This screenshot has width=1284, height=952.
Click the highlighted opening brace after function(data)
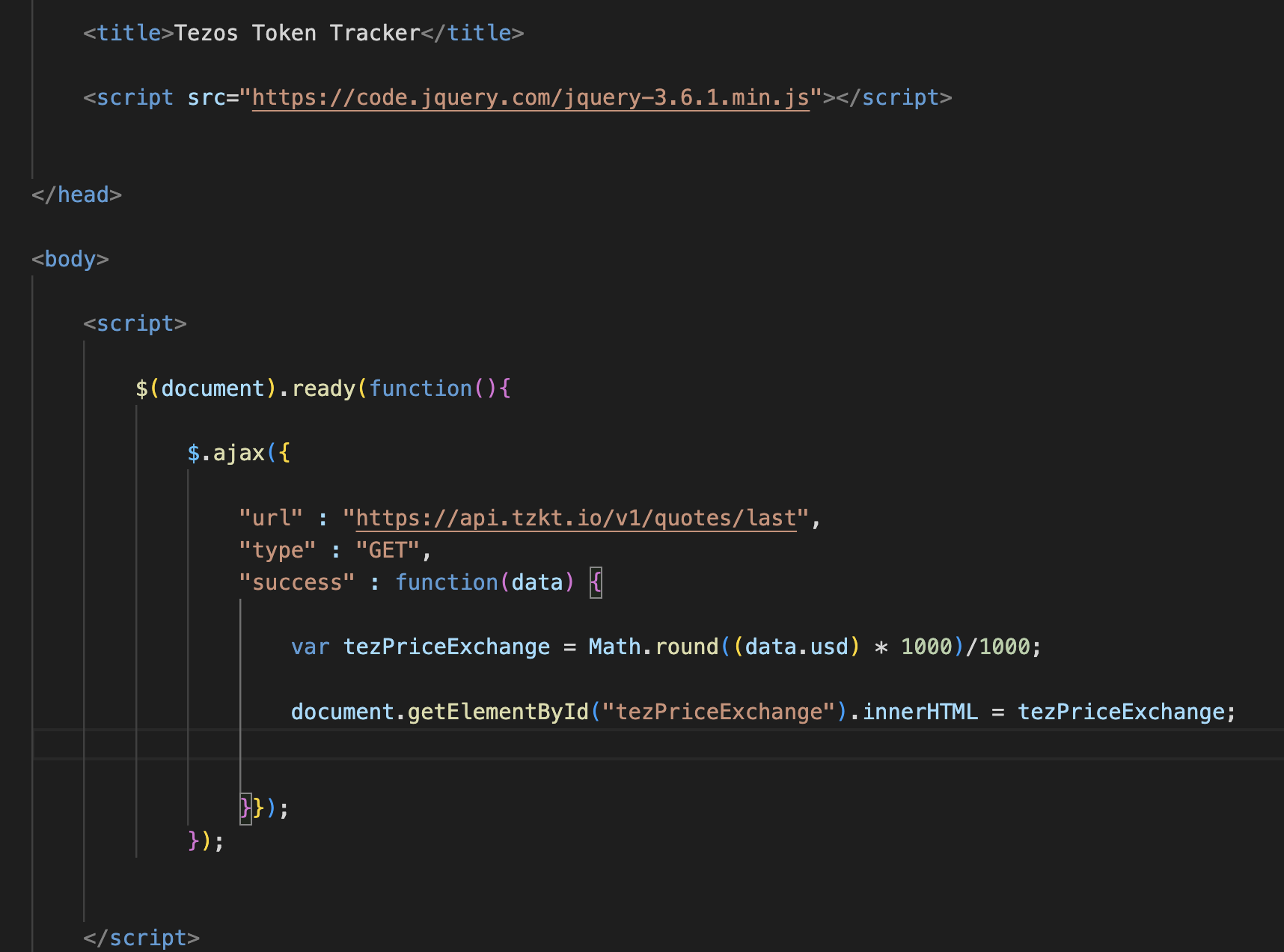tap(596, 582)
